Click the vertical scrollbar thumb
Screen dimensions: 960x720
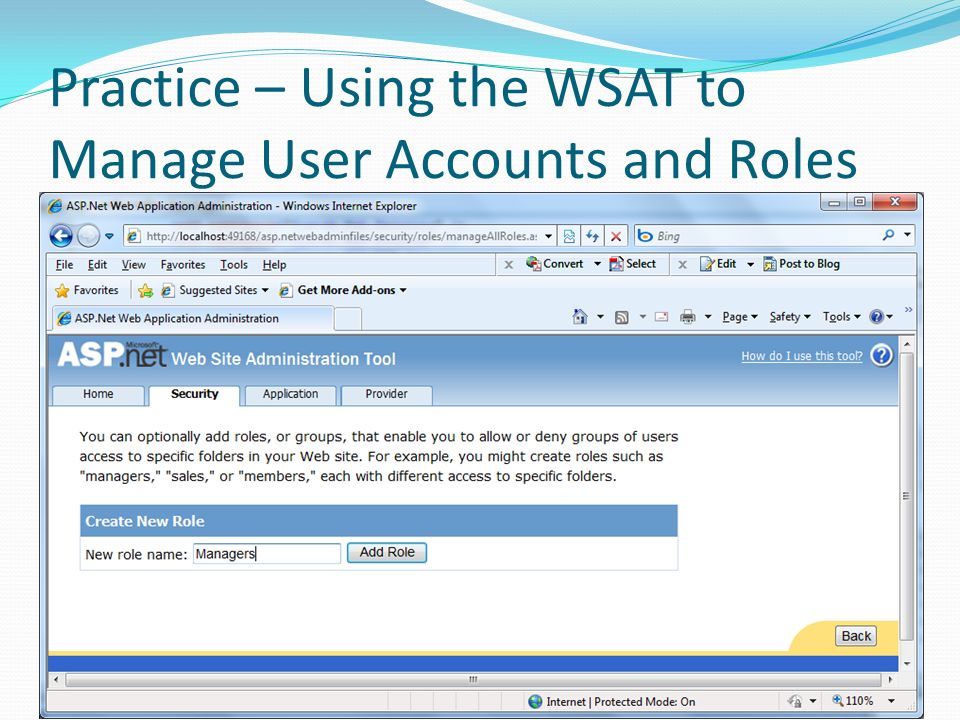(x=907, y=496)
